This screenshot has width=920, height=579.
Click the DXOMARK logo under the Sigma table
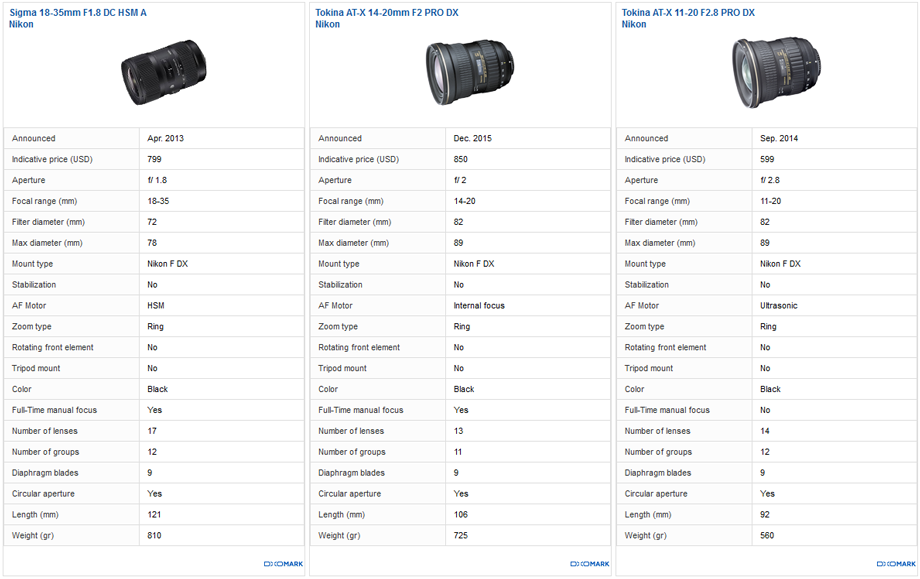[284, 564]
